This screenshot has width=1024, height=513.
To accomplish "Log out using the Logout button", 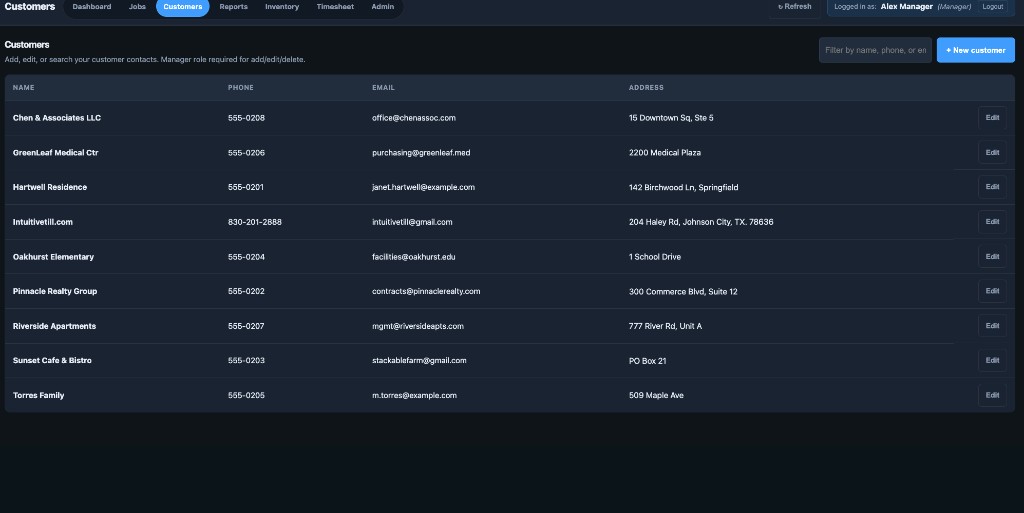I will pos(993,7).
